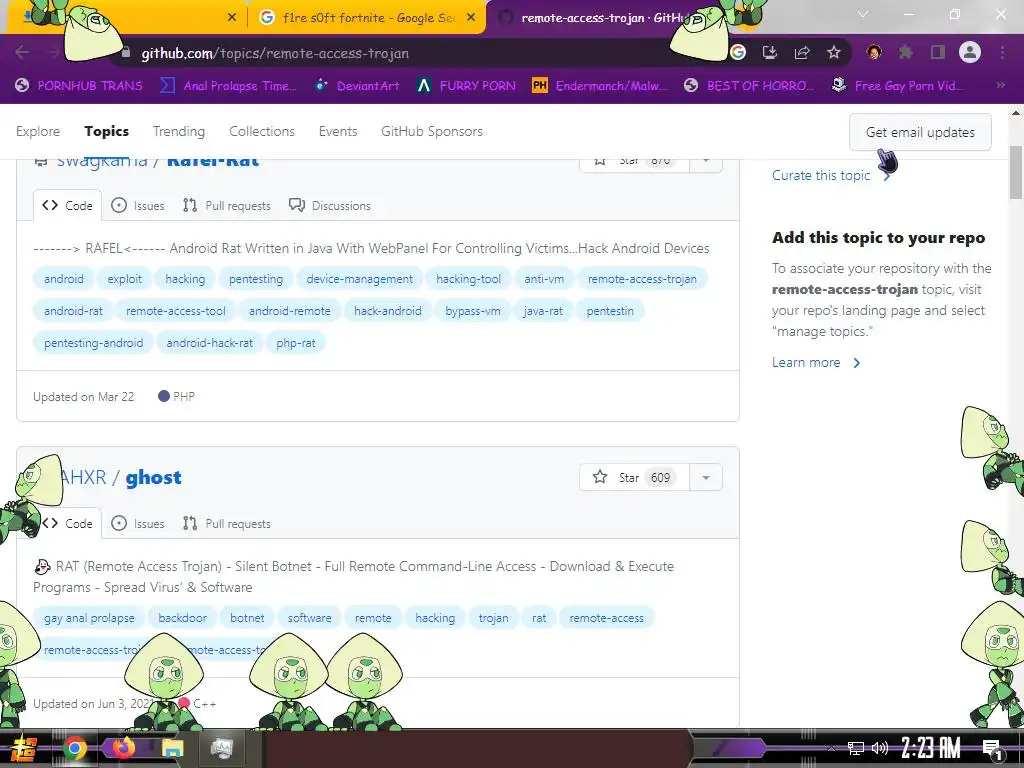The height and width of the screenshot is (768, 1024).
Task: Go to the Explore nav item
Action: pos(38,131)
